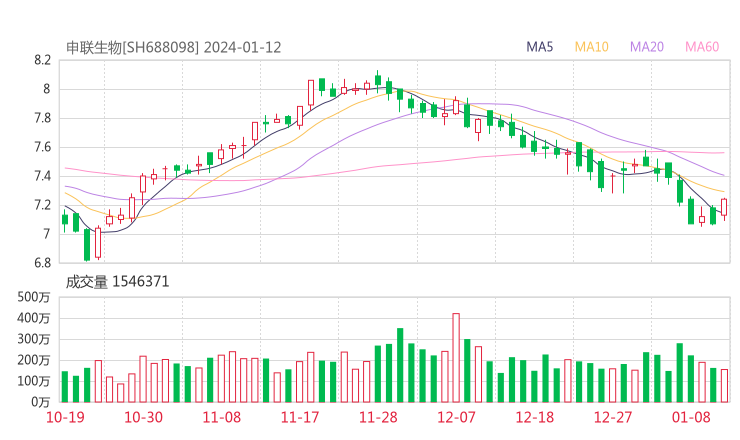This screenshot has width=740, height=440.
Task: Click the 01-08 date axis label
Action: (691, 417)
